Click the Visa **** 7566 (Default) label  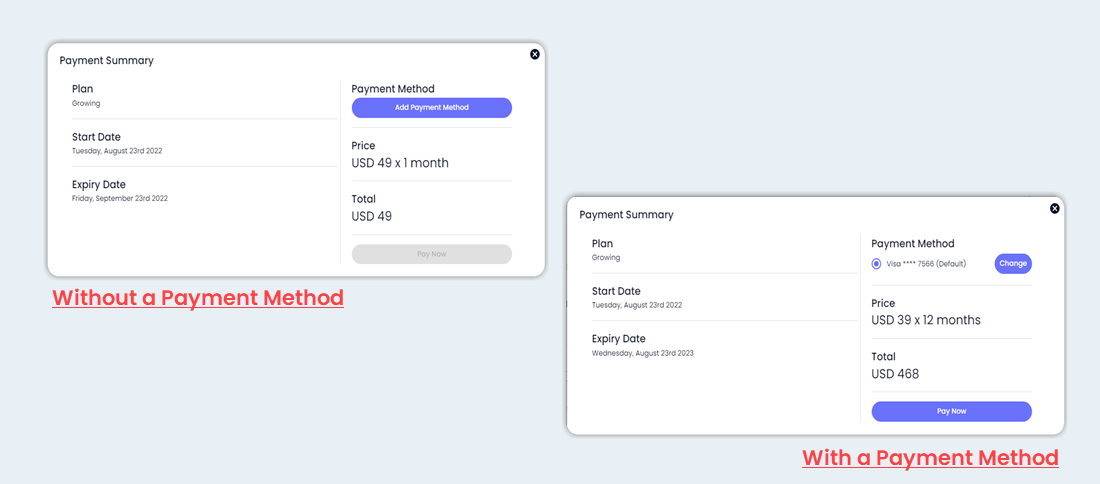coord(926,264)
